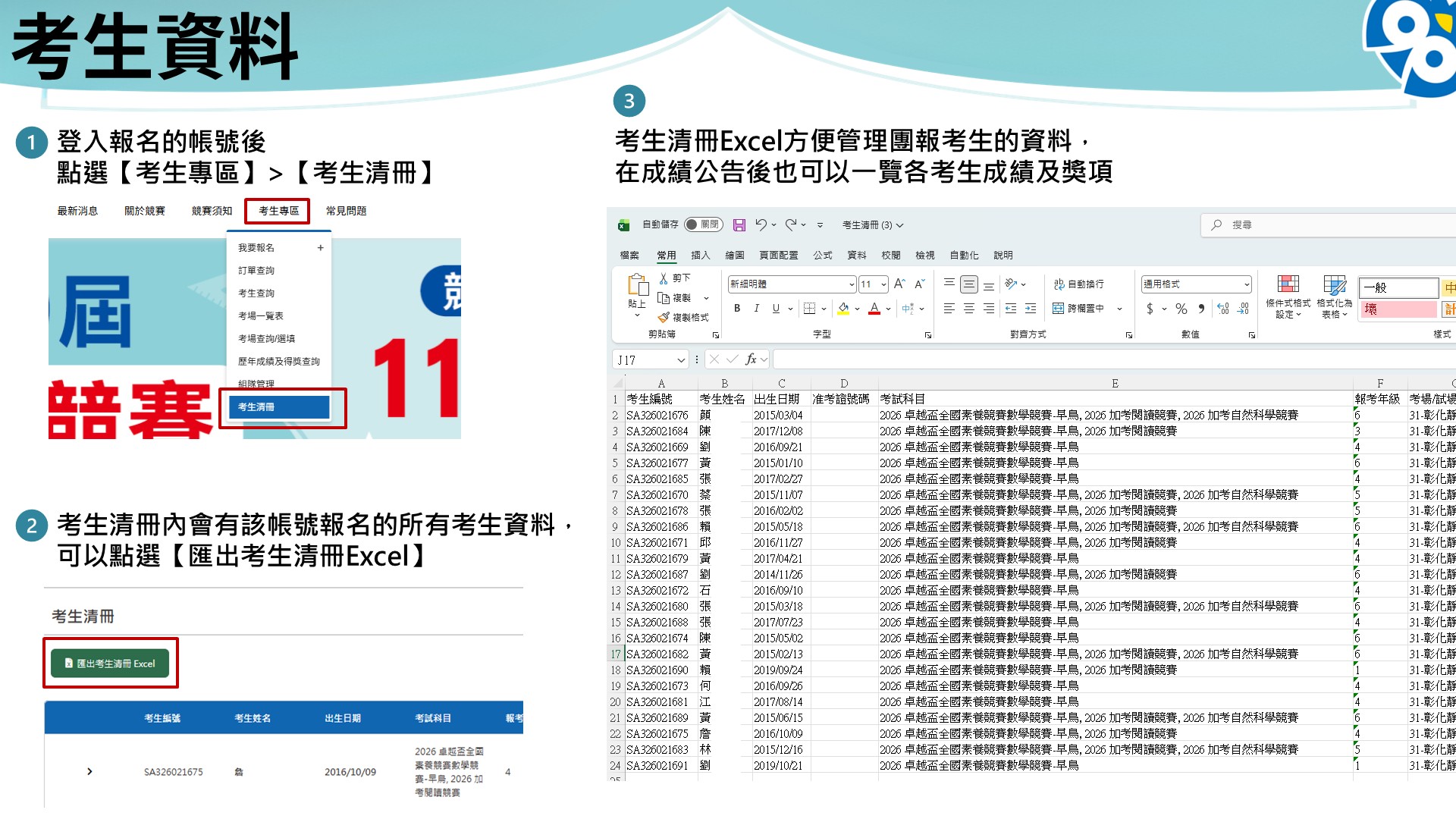Expand the SA326021675 row chevron
The width and height of the screenshot is (1456, 819).
89,771
